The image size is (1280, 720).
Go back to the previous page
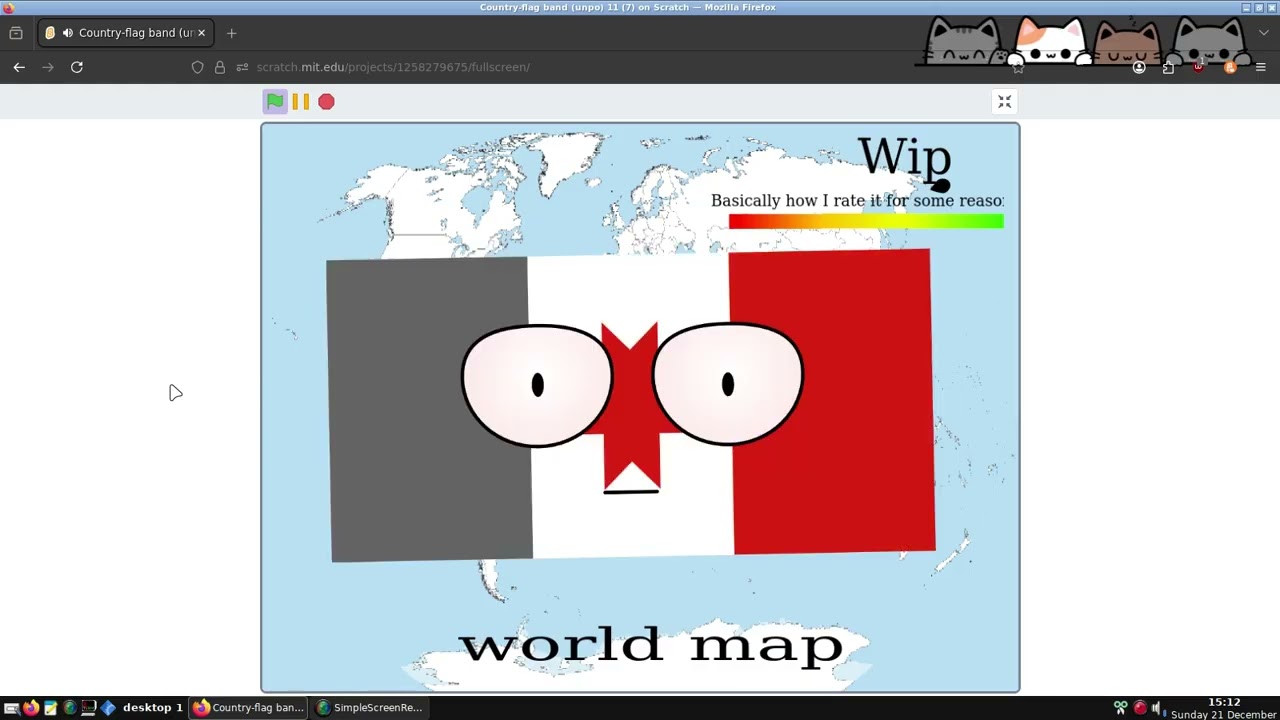tap(19, 67)
